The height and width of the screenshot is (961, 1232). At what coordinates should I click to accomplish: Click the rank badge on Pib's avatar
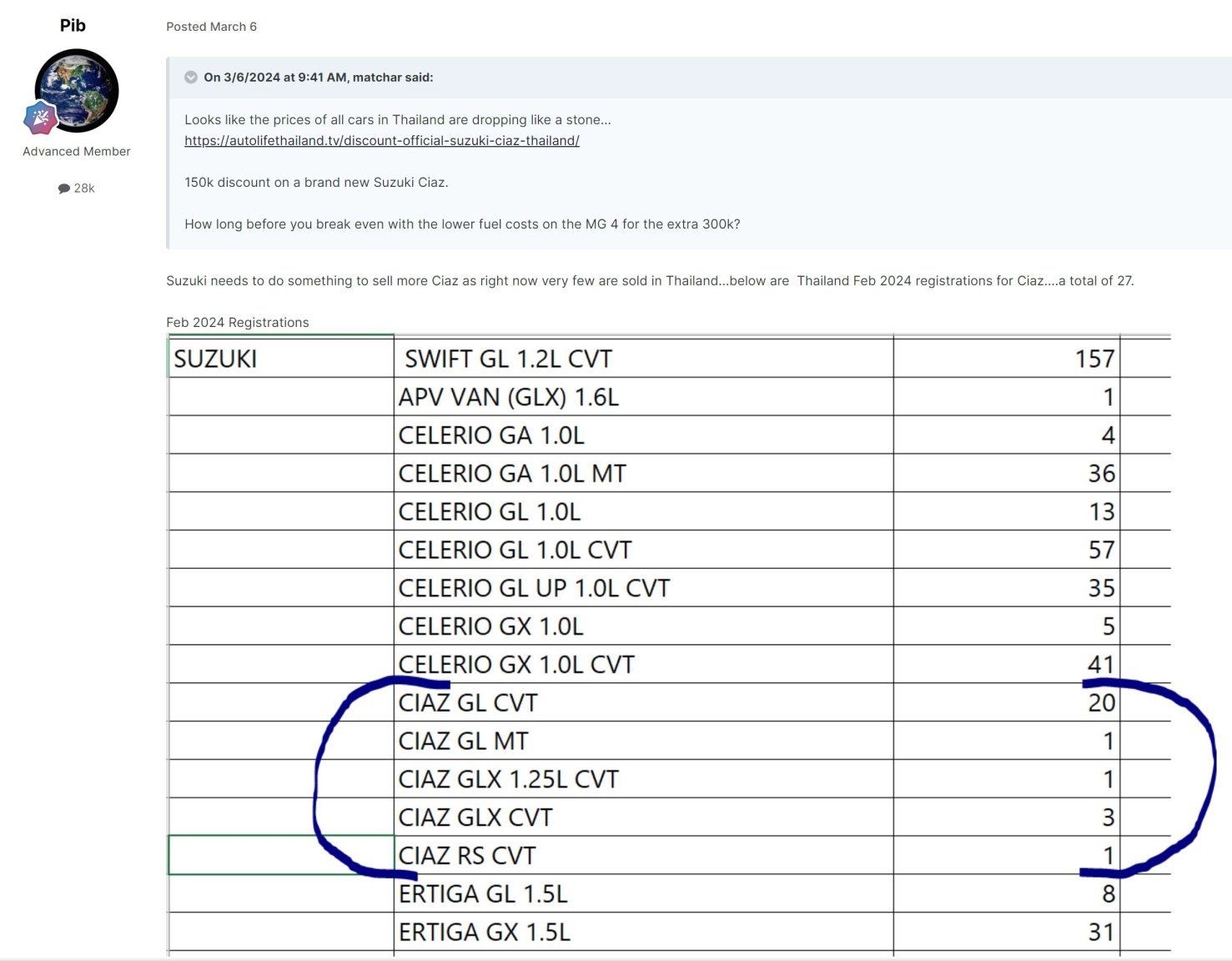pyautogui.click(x=40, y=118)
